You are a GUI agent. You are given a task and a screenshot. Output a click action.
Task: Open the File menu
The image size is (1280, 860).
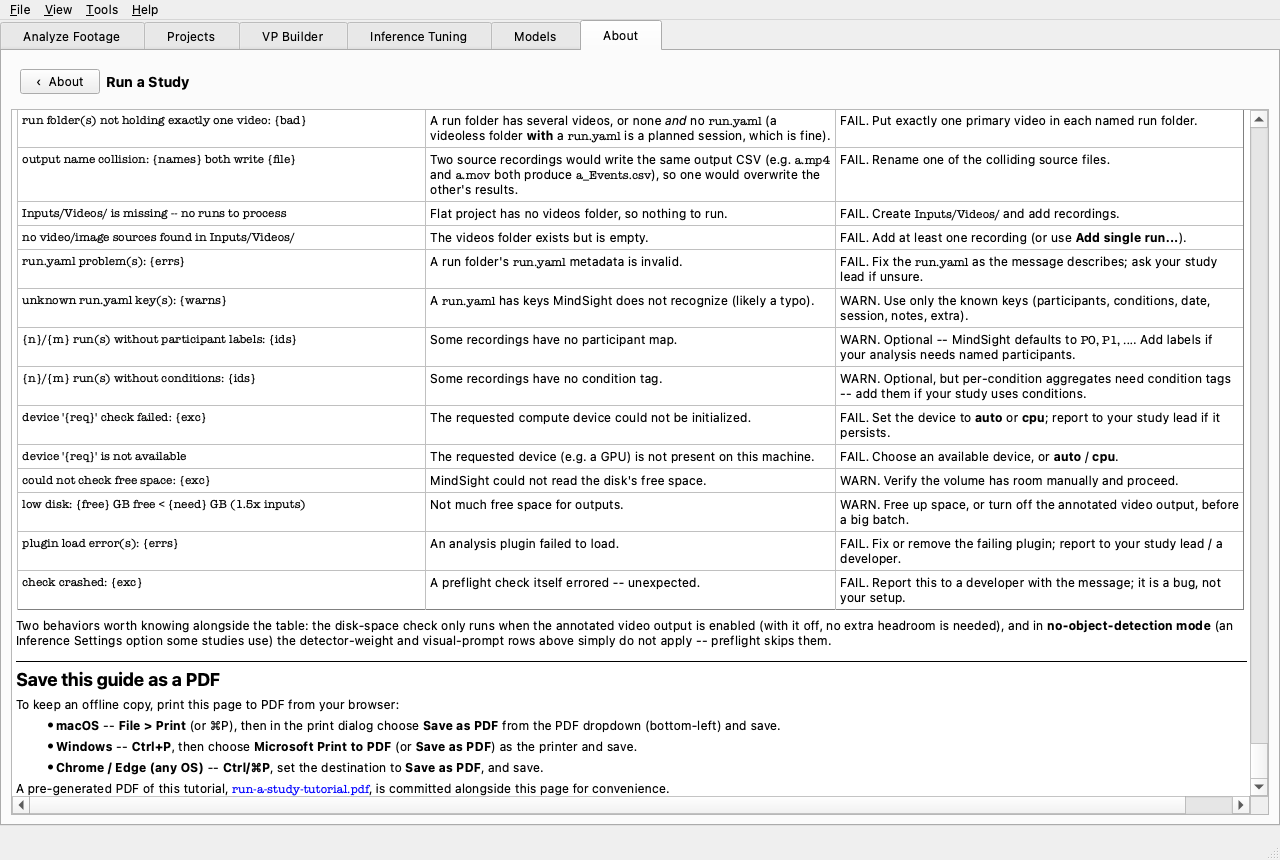[19, 10]
